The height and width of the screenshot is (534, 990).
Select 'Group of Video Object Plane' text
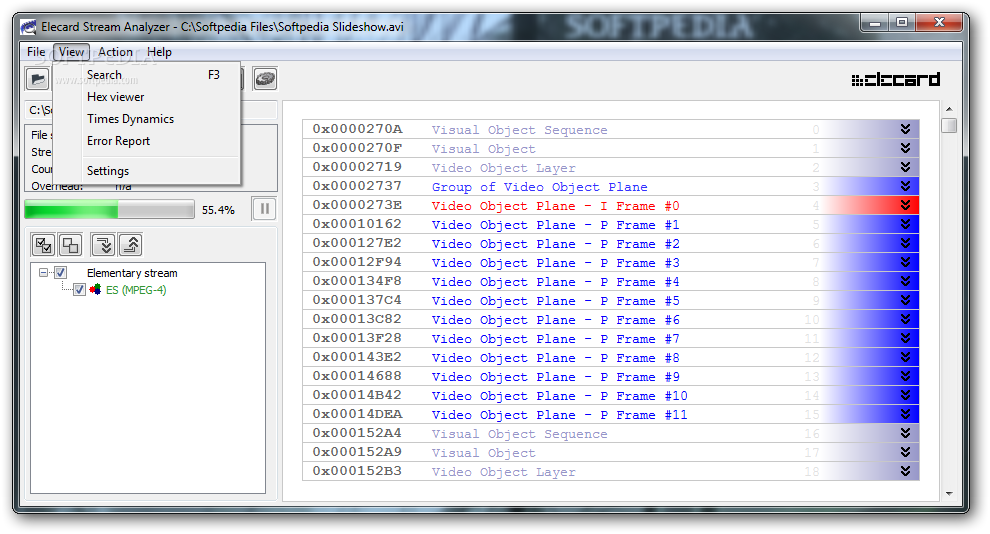point(540,187)
